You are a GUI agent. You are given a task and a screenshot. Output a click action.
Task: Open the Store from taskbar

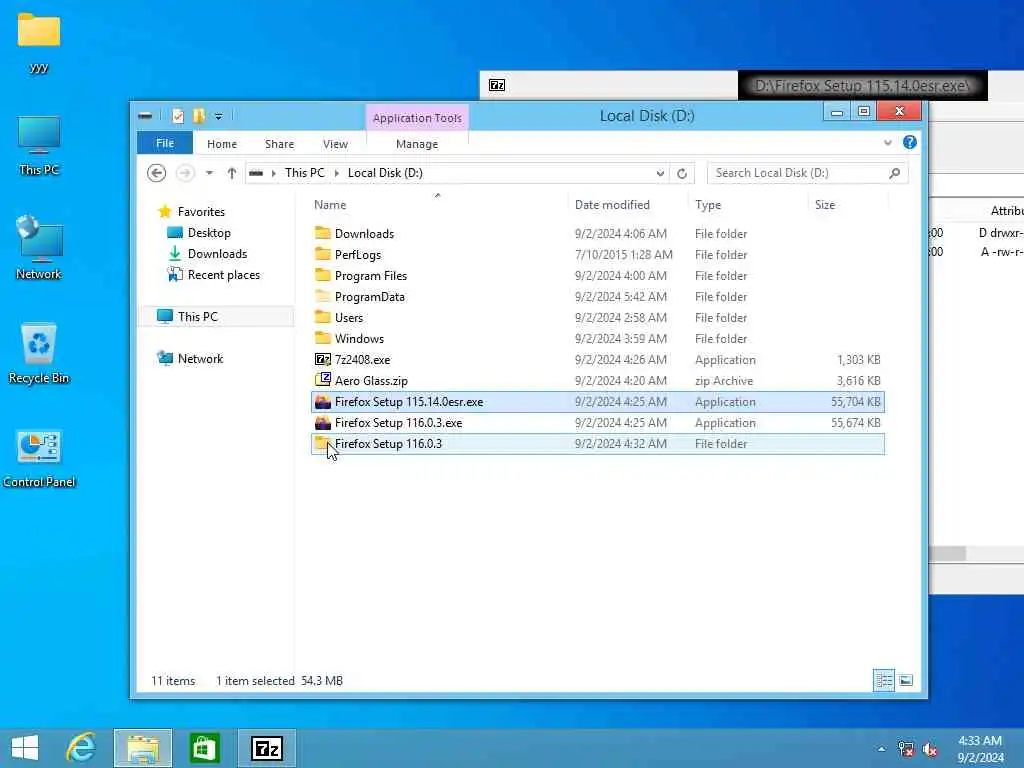point(204,748)
